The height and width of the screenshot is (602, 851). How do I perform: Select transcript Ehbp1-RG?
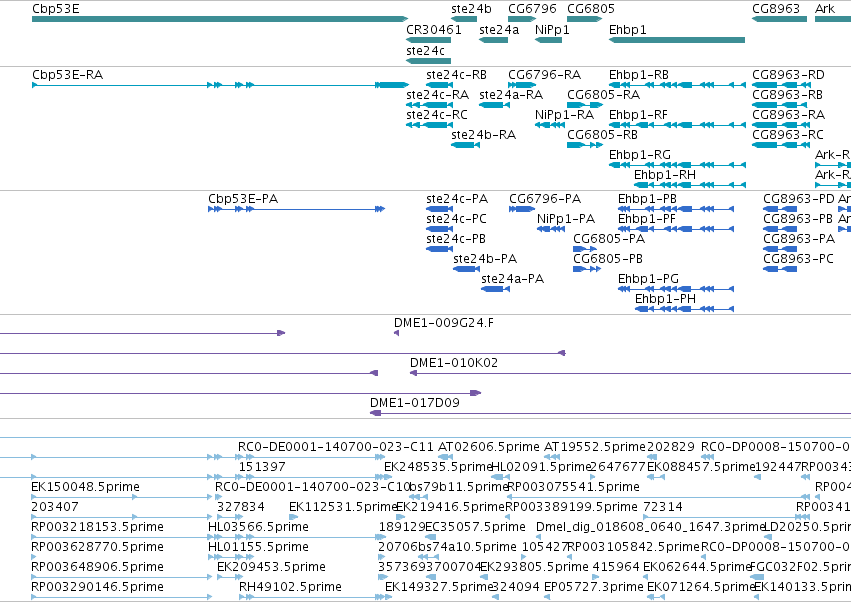640,155
